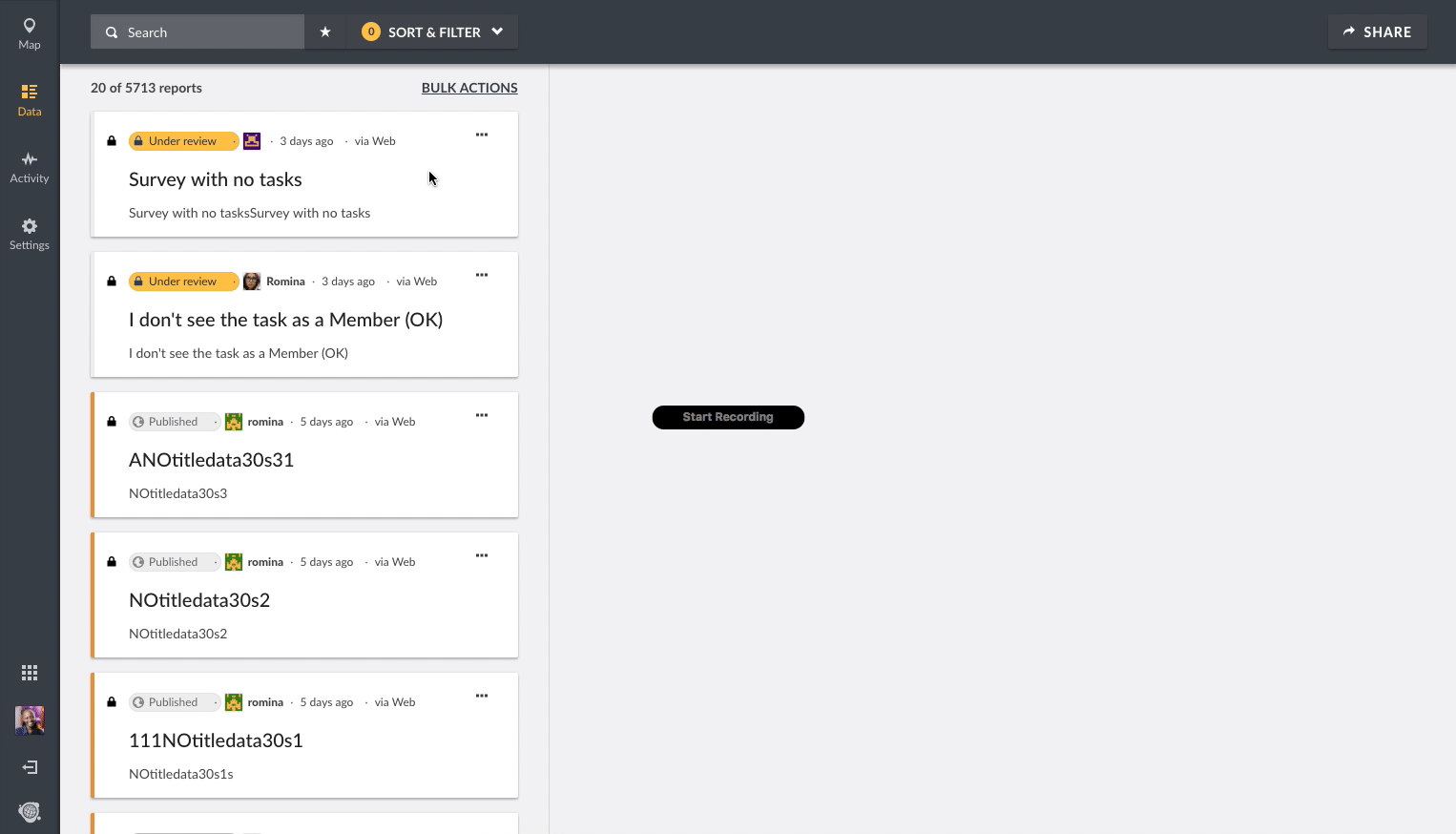Open saved searches star button

click(325, 32)
